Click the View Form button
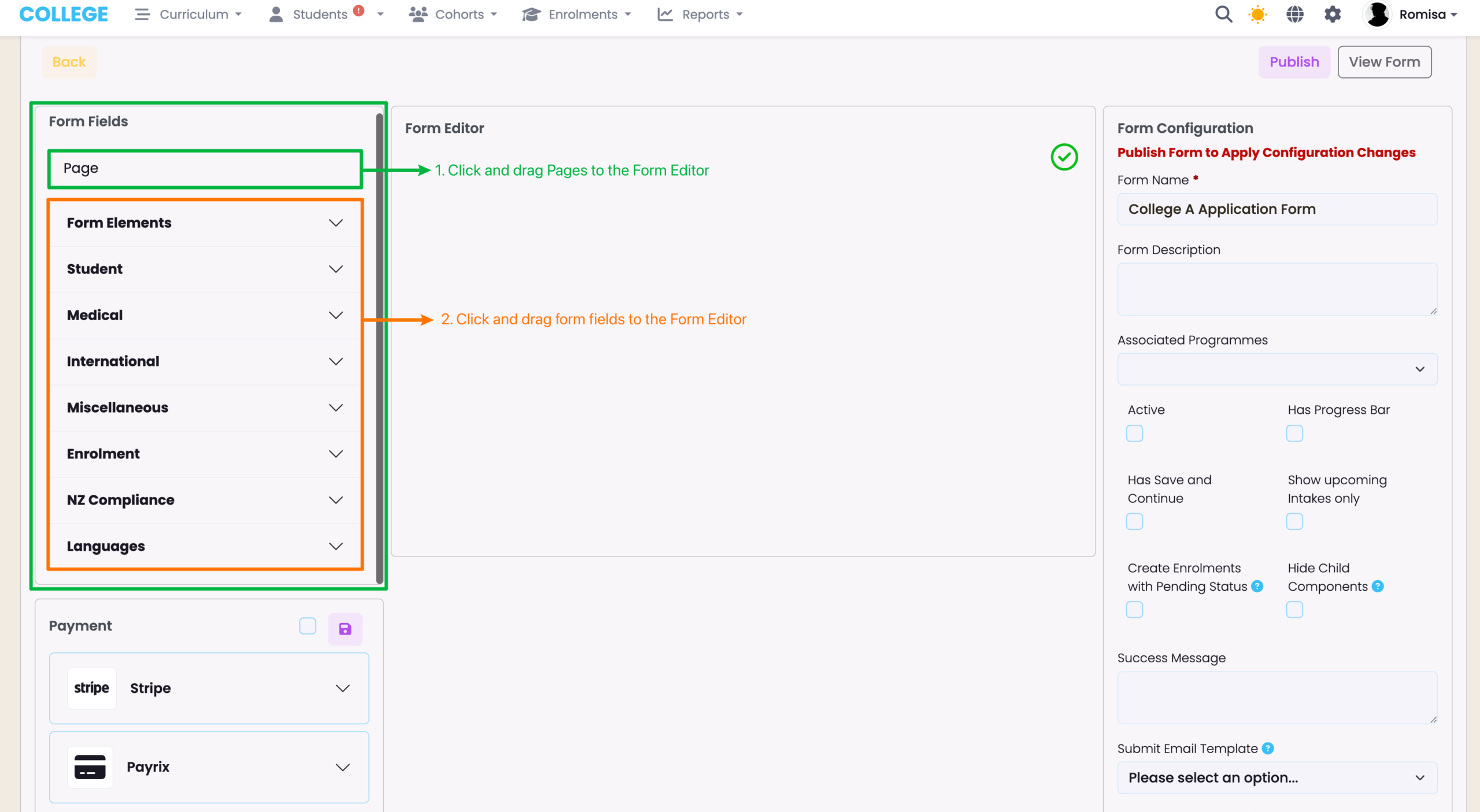This screenshot has height=812, width=1480. (1384, 62)
